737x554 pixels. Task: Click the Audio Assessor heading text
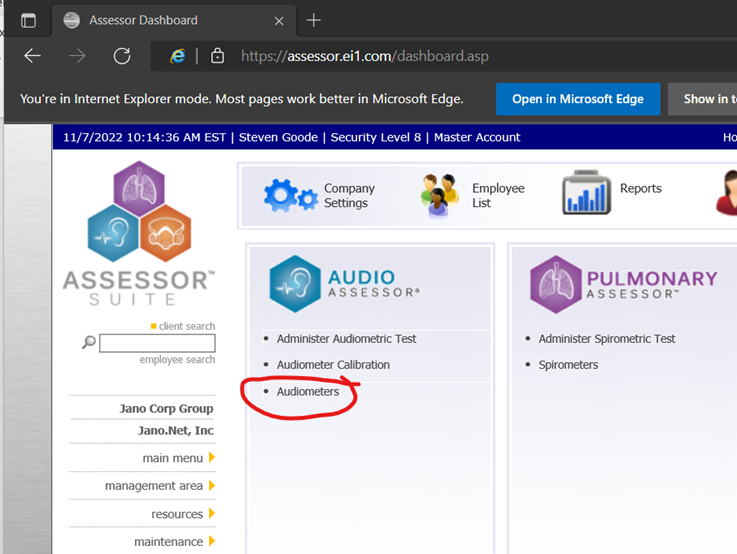374,284
